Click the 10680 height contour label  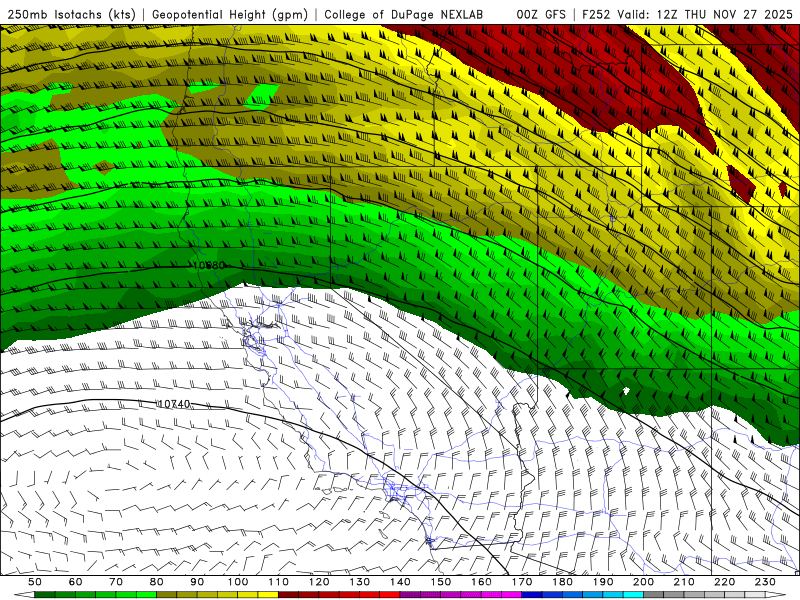209,265
